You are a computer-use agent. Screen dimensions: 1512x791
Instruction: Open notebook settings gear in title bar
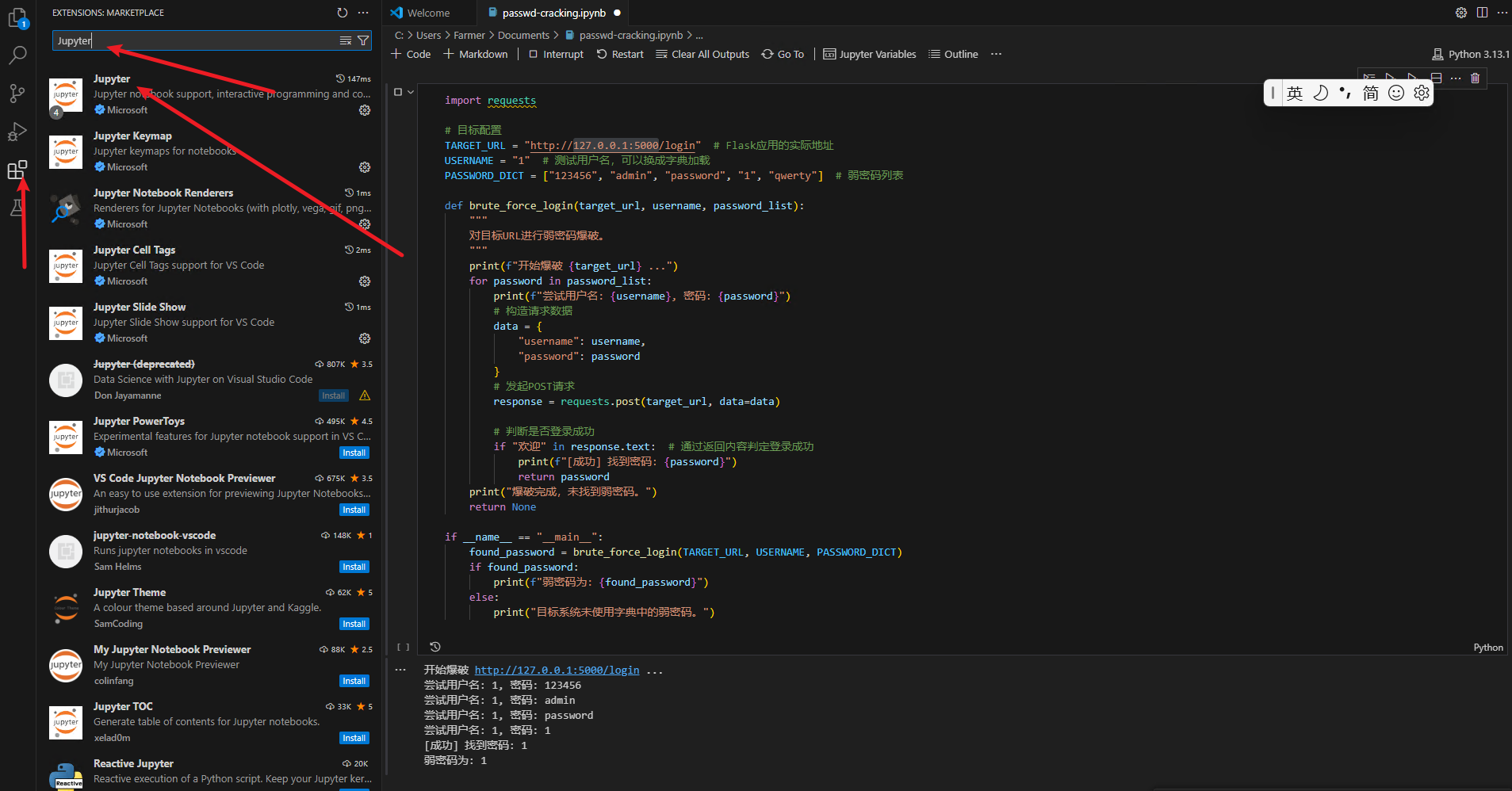[1460, 13]
